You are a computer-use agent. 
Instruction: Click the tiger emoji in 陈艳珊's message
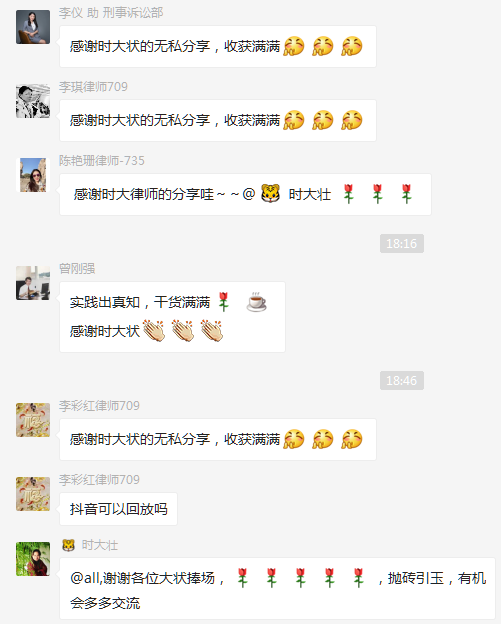(271, 194)
